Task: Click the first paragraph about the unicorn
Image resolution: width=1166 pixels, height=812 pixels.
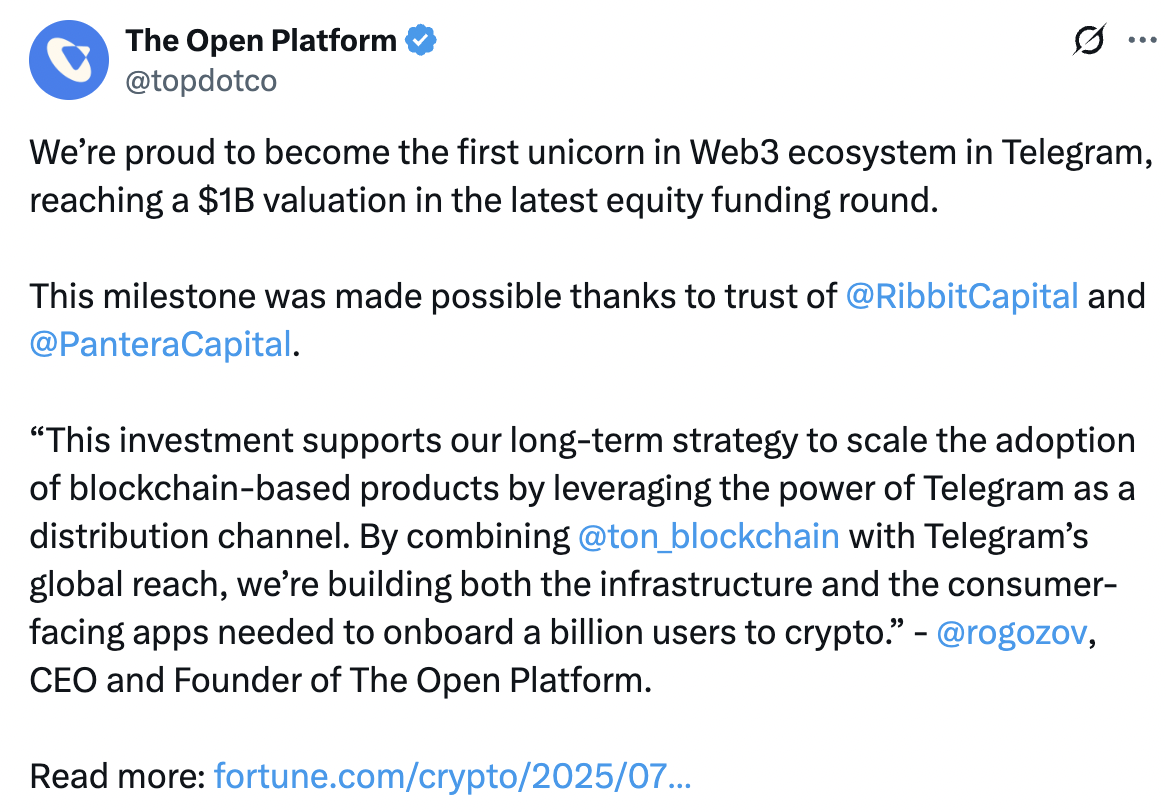Action: click(x=591, y=176)
